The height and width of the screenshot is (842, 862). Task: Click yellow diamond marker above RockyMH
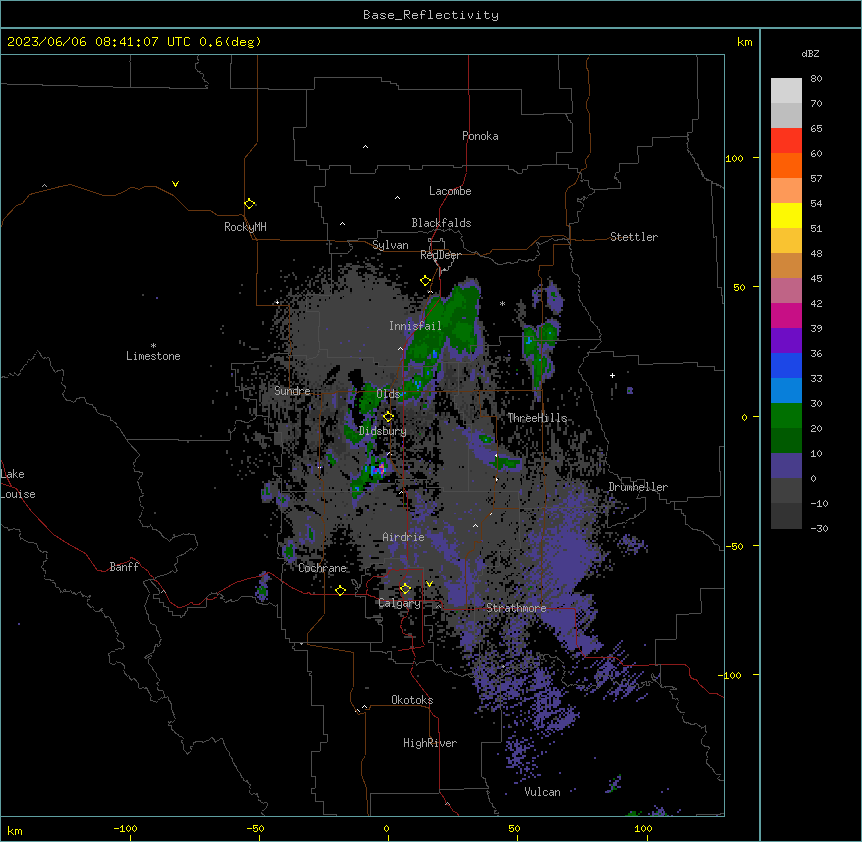coord(250,203)
